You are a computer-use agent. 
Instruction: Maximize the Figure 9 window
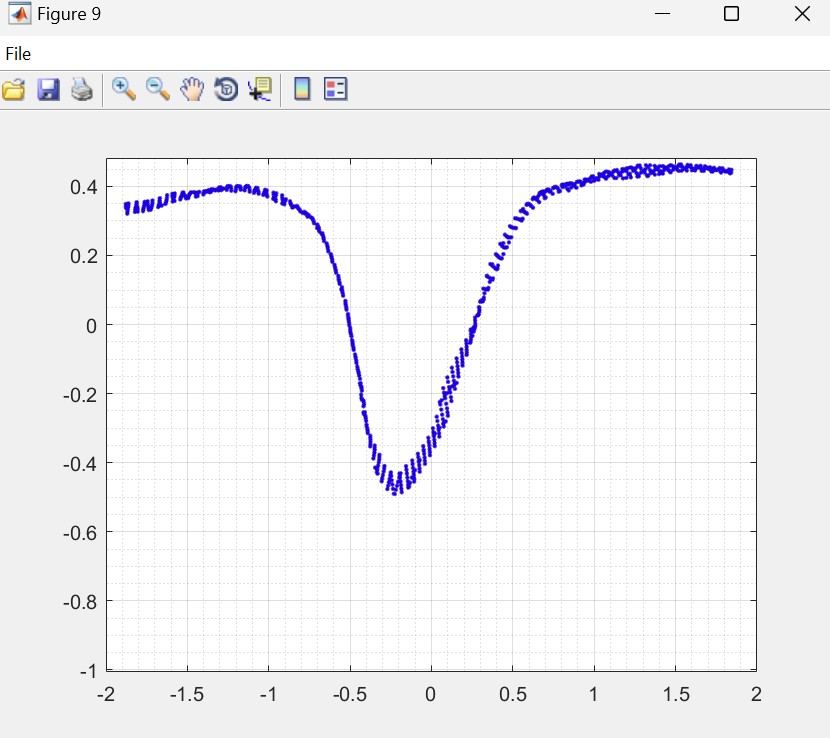(731, 14)
